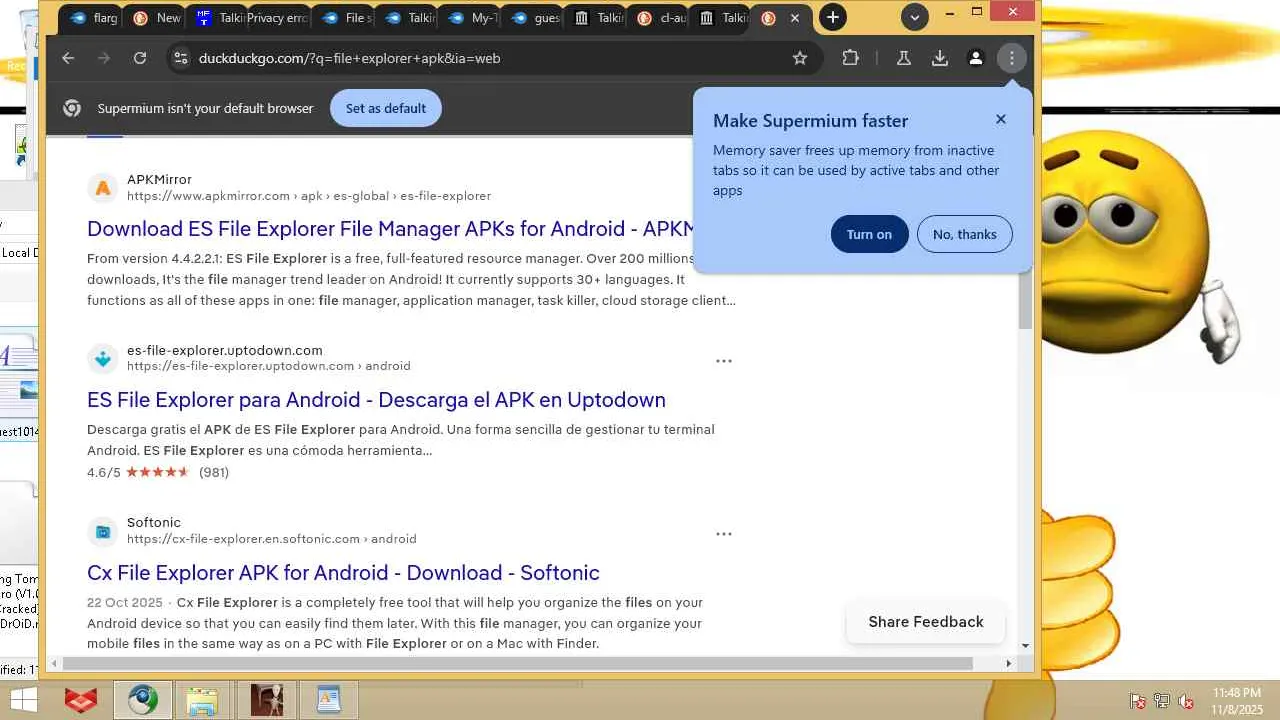Click the horizontal page scrollbar thumb
Viewport: 1280px width, 720px height.
tap(517, 663)
